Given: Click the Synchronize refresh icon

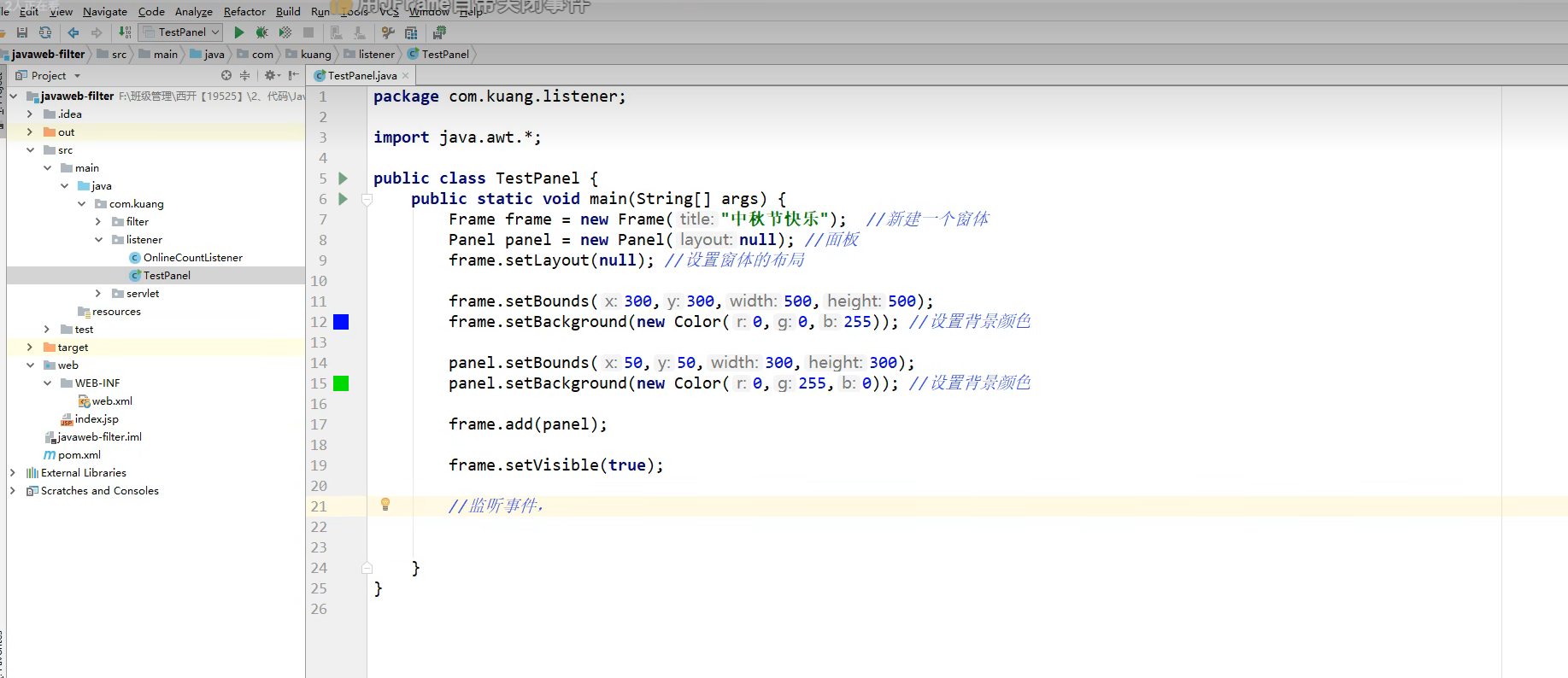Looking at the screenshot, I should (x=45, y=32).
